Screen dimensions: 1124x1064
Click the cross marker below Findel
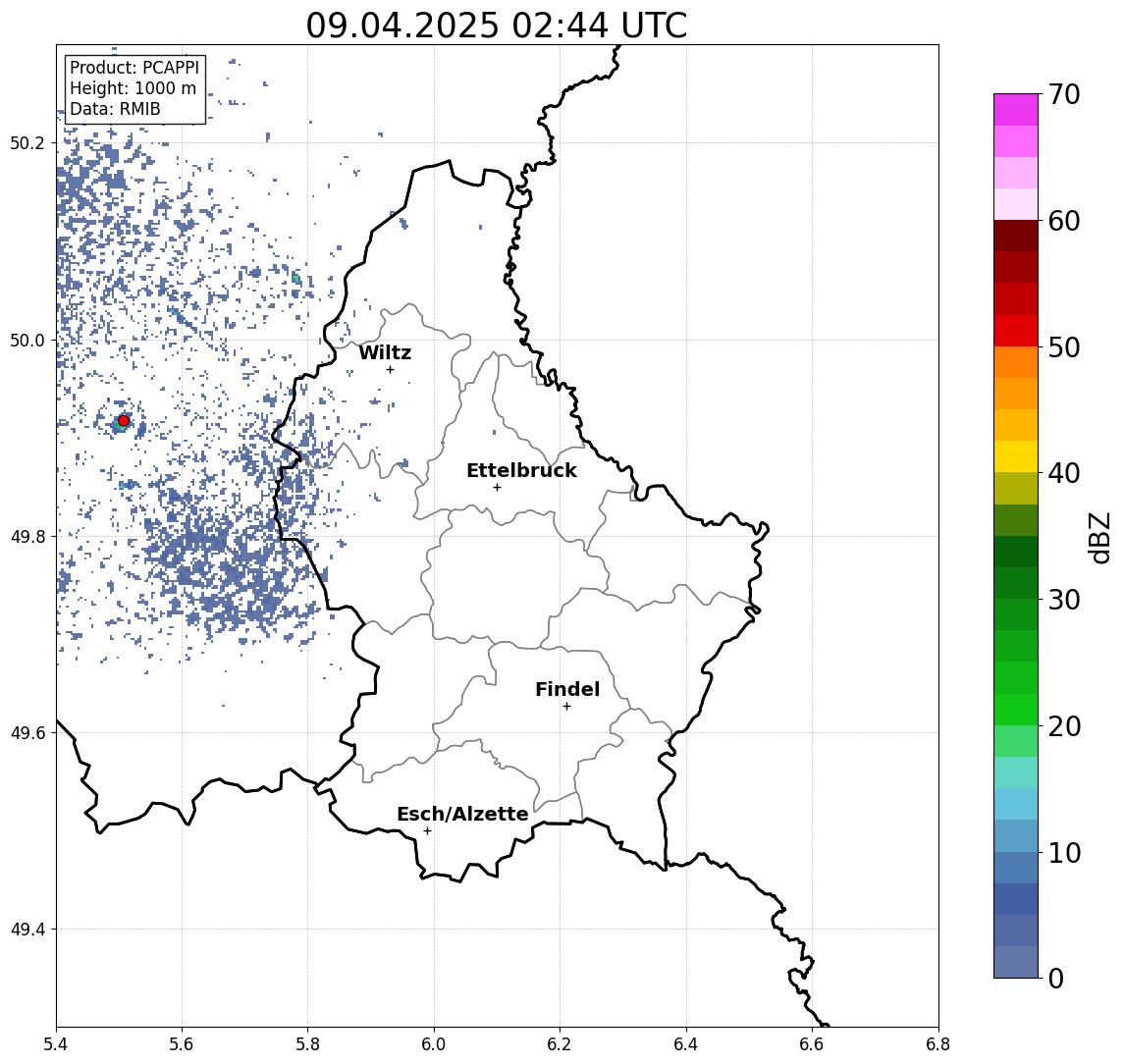pyautogui.click(x=566, y=707)
